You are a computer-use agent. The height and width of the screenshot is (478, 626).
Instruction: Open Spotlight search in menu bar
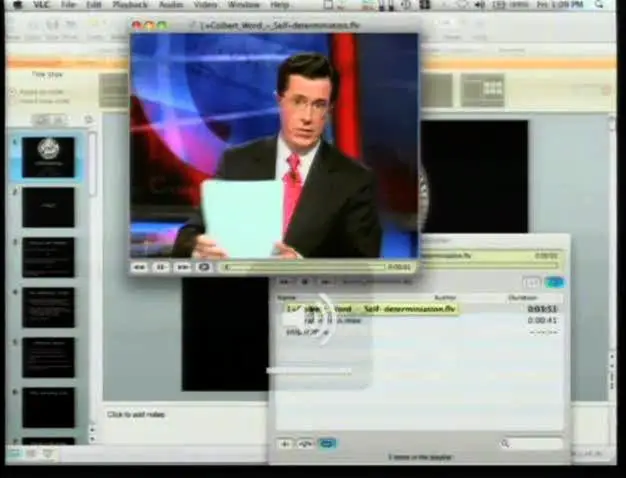point(598,4)
